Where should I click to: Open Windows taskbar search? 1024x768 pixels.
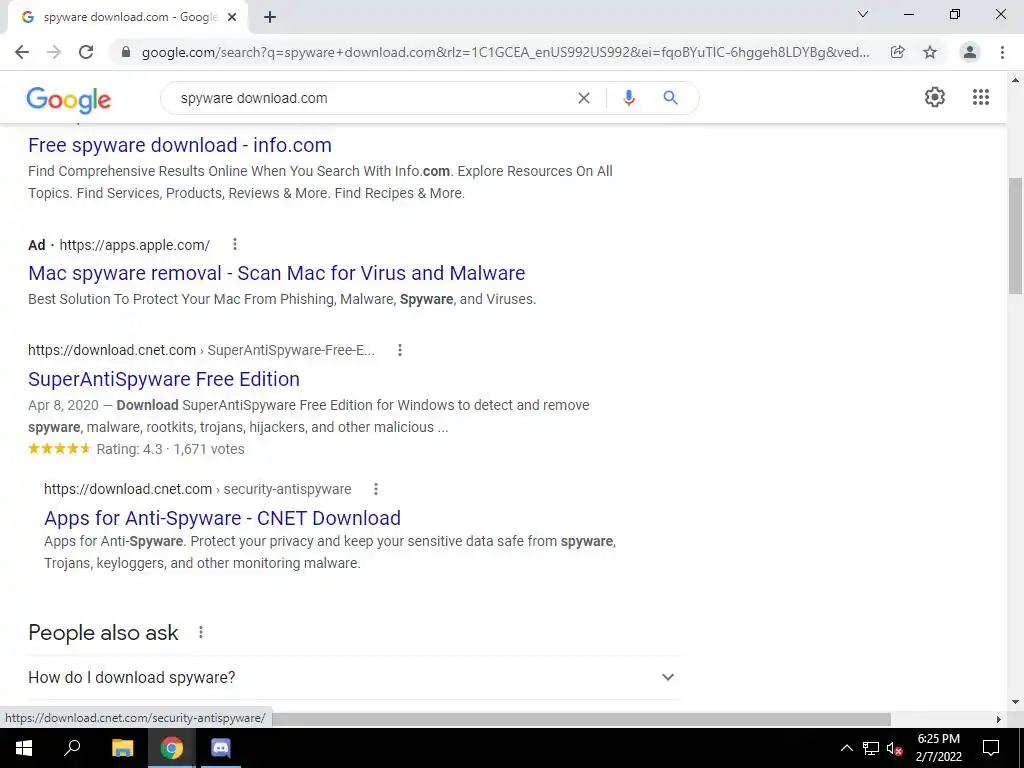point(72,748)
